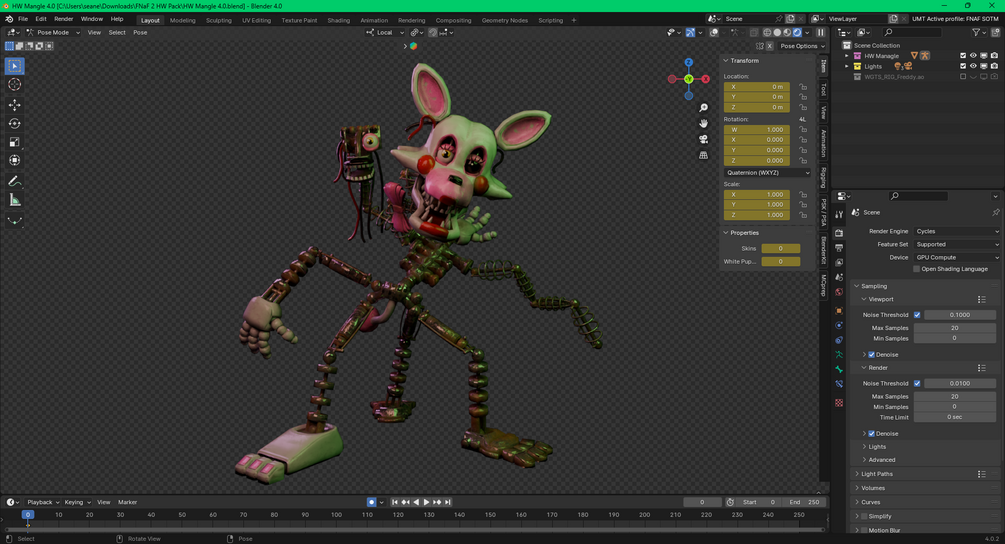This screenshot has height=544, width=1005.
Task: Select the Scale tool
Action: (14, 142)
